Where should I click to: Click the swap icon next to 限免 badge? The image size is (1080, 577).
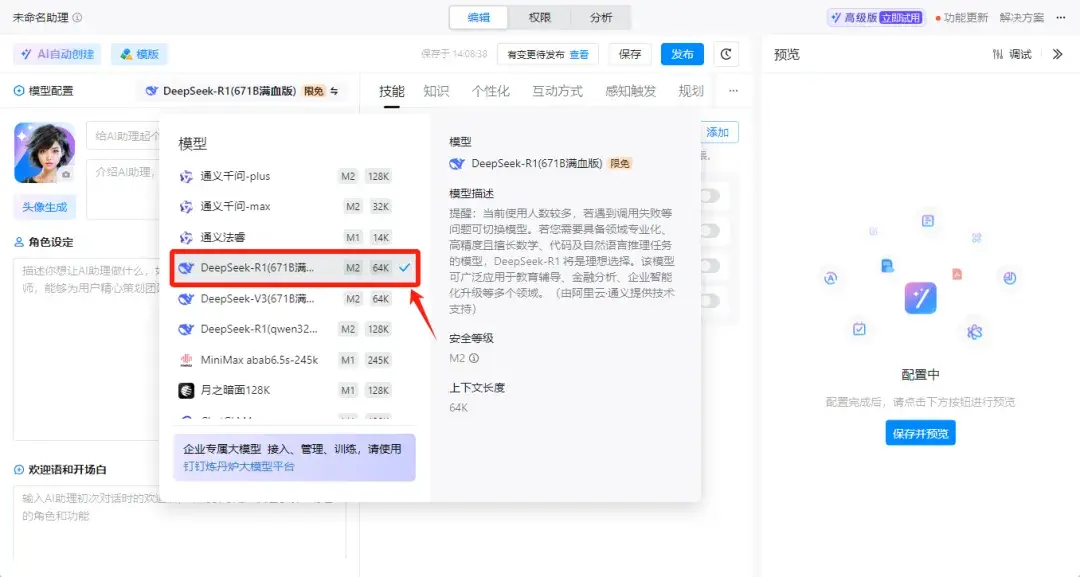point(334,91)
